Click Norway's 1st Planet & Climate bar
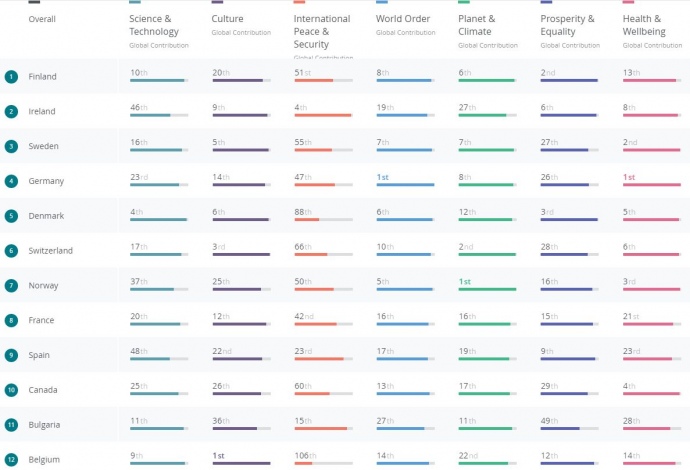 [487, 289]
